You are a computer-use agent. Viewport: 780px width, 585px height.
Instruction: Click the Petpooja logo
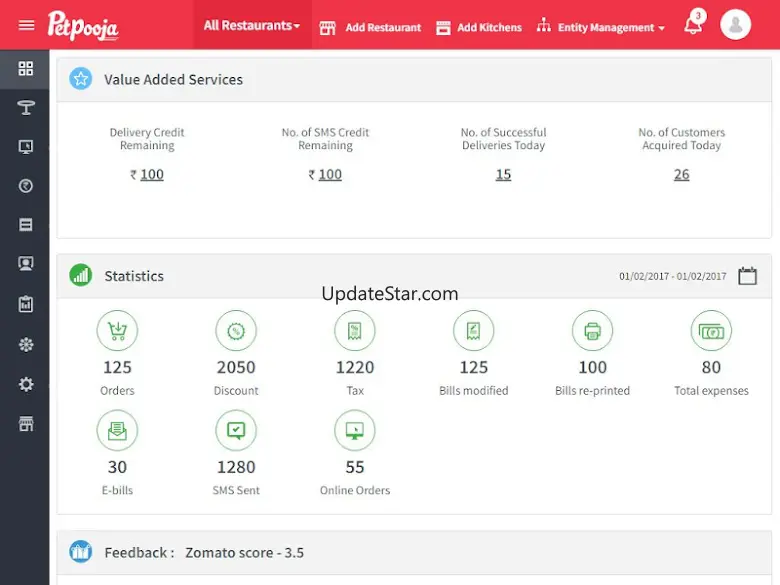click(83, 25)
